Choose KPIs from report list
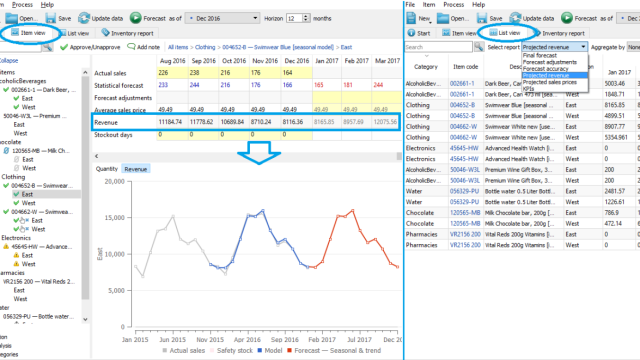Image resolution: width=640 pixels, height=360 pixels. tap(528, 89)
